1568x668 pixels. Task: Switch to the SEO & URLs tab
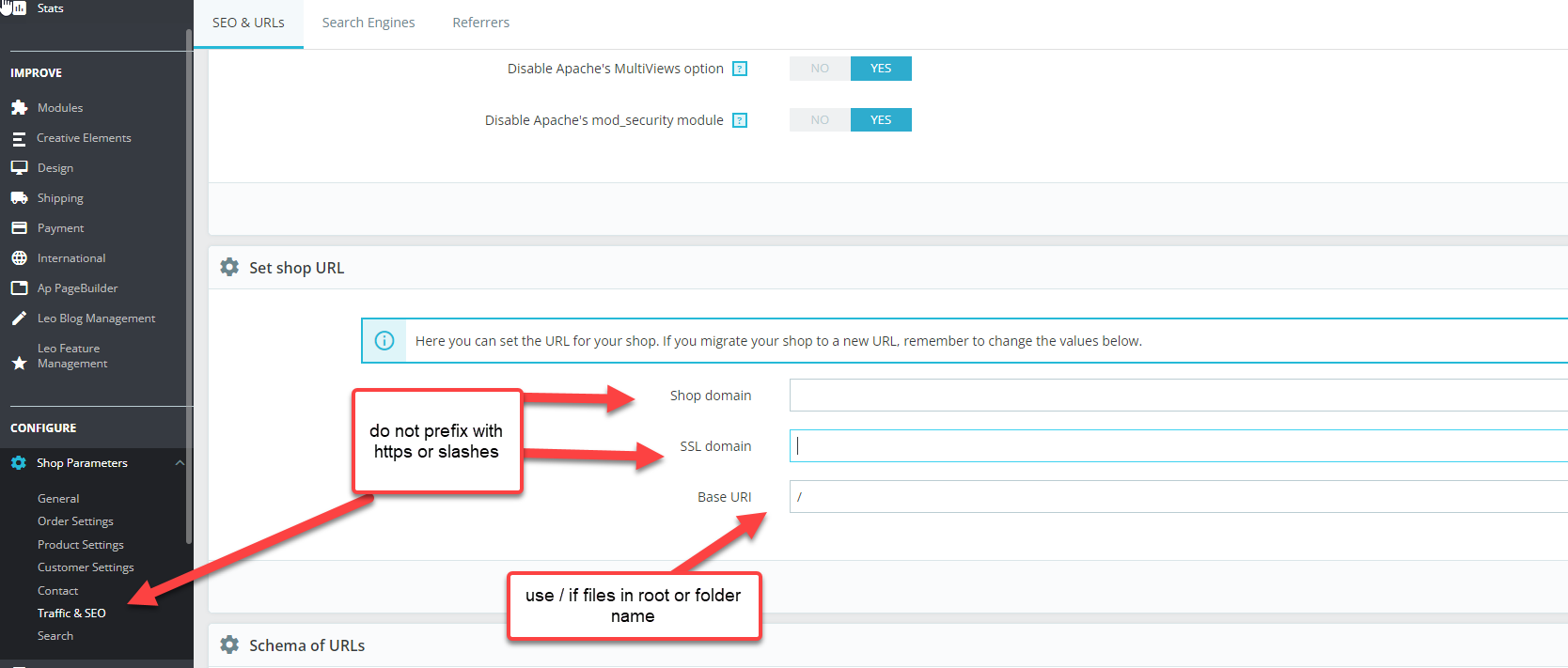[x=248, y=23]
